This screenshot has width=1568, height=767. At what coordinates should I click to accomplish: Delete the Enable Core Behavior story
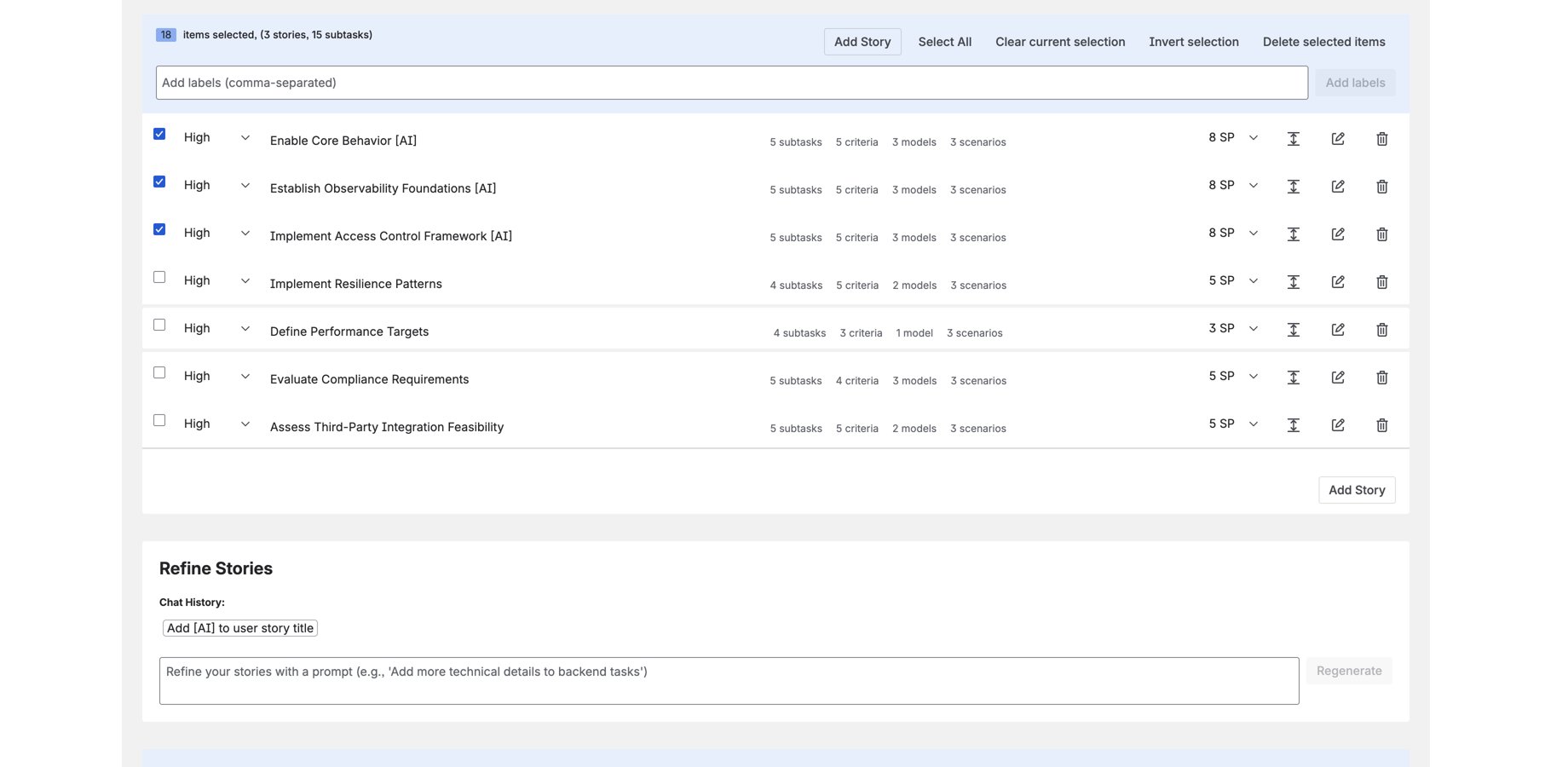[x=1382, y=138]
